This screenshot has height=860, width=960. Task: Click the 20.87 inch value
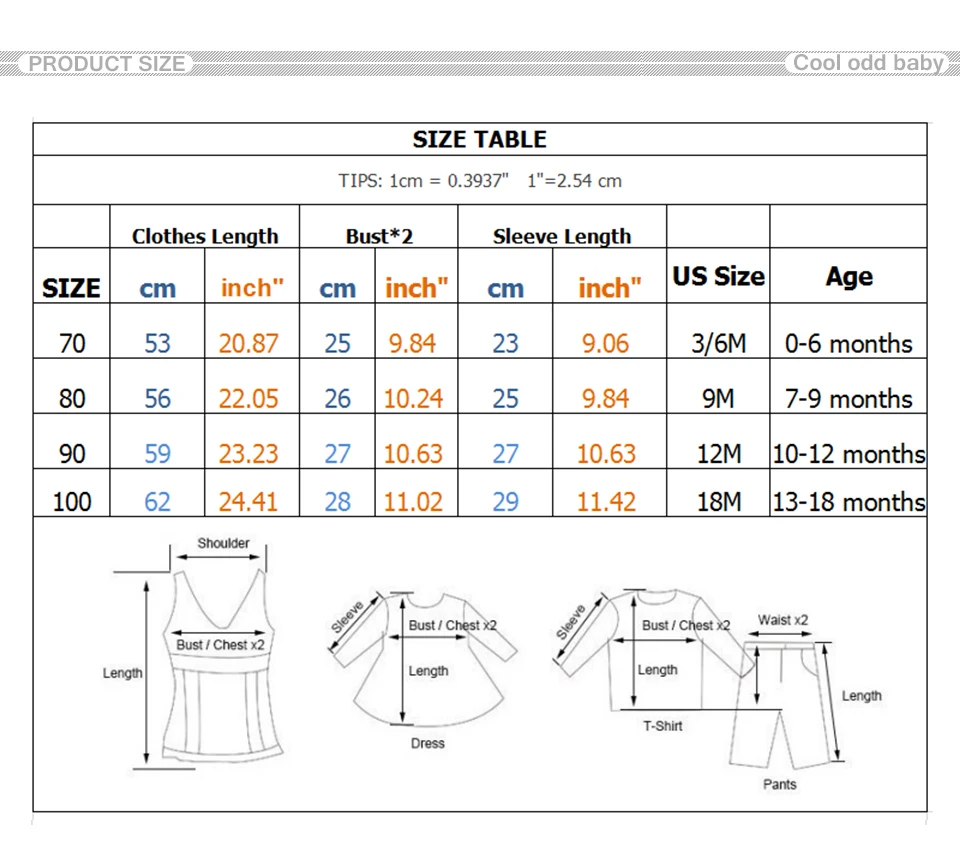[249, 343]
